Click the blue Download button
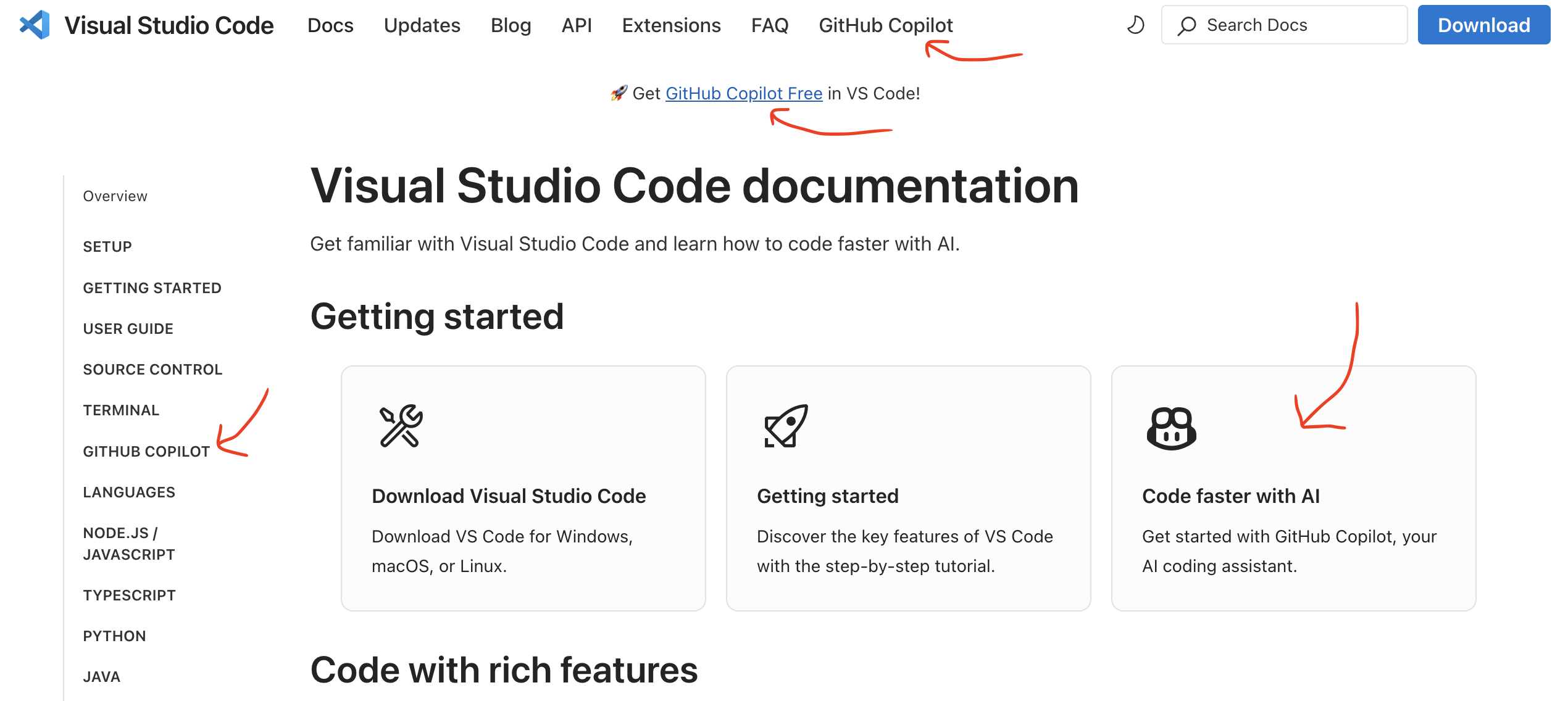Screen dimensions: 1568x701 pyautogui.click(x=1483, y=25)
